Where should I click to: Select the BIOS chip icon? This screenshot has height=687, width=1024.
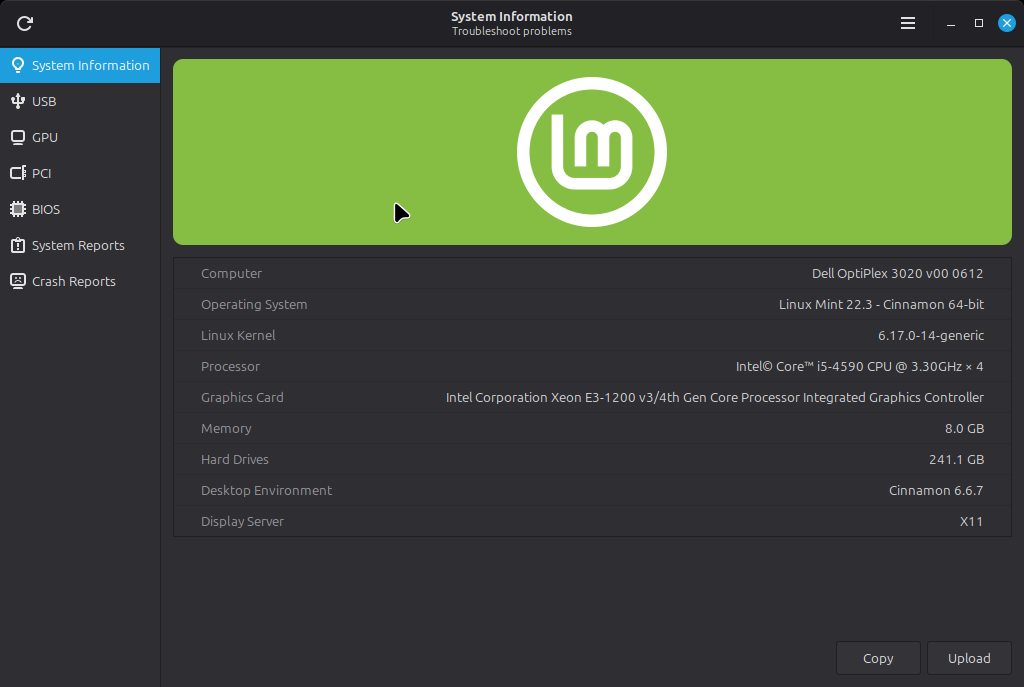tap(17, 209)
